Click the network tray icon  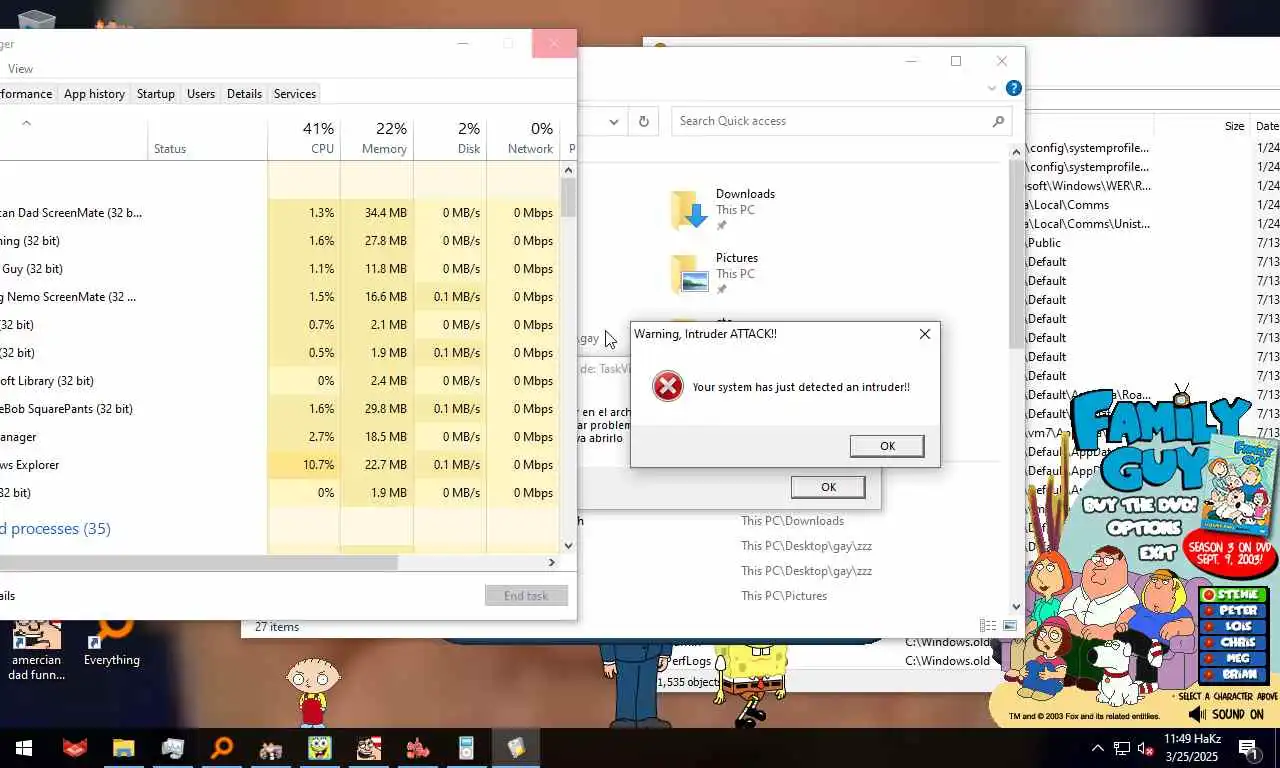coord(1122,748)
